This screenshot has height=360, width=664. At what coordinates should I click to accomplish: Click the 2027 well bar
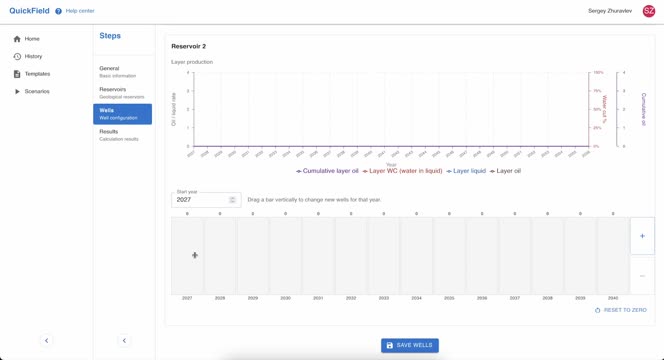tap(187, 256)
